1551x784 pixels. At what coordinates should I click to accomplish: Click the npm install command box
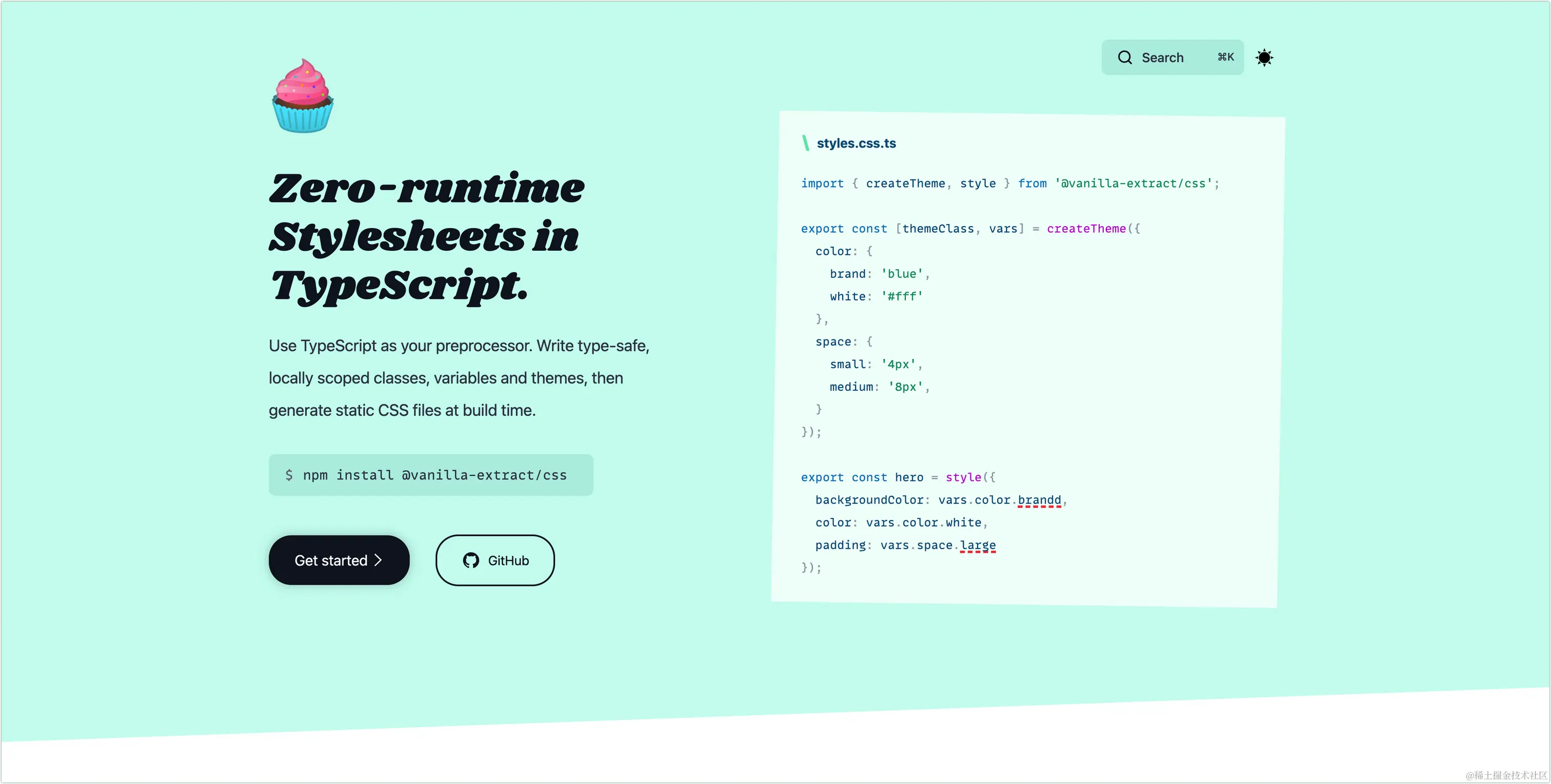430,475
